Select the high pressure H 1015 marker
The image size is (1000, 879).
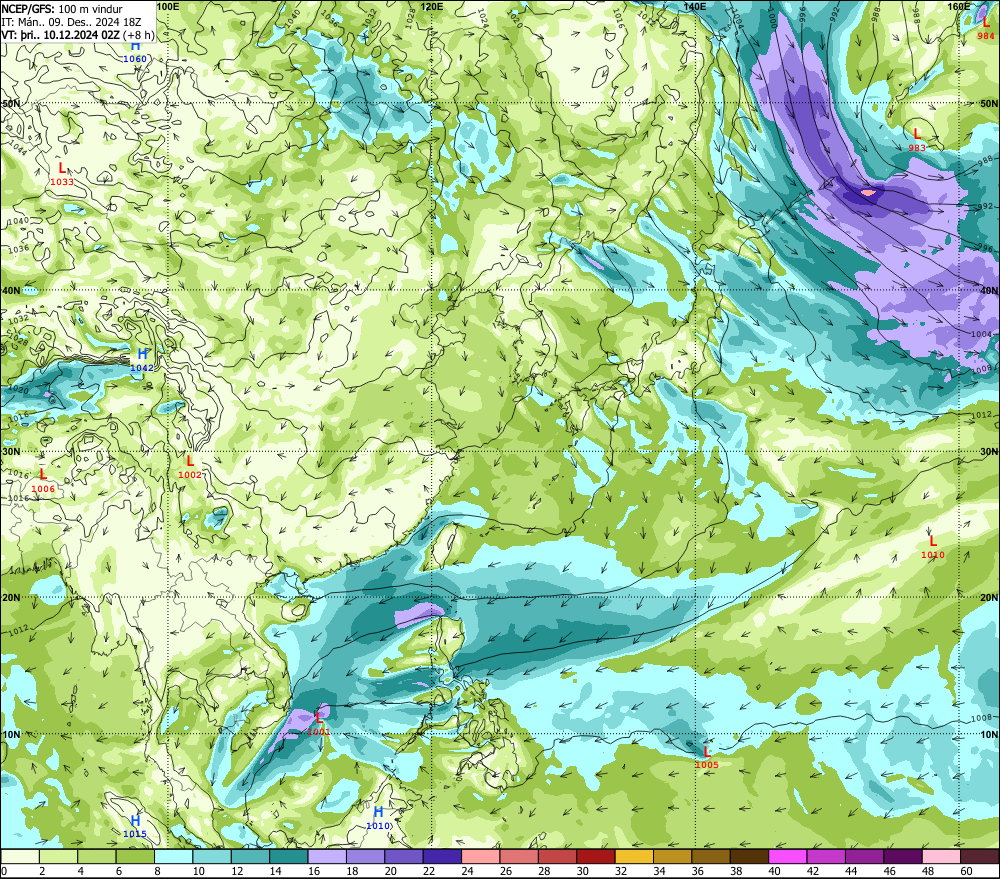click(135, 826)
